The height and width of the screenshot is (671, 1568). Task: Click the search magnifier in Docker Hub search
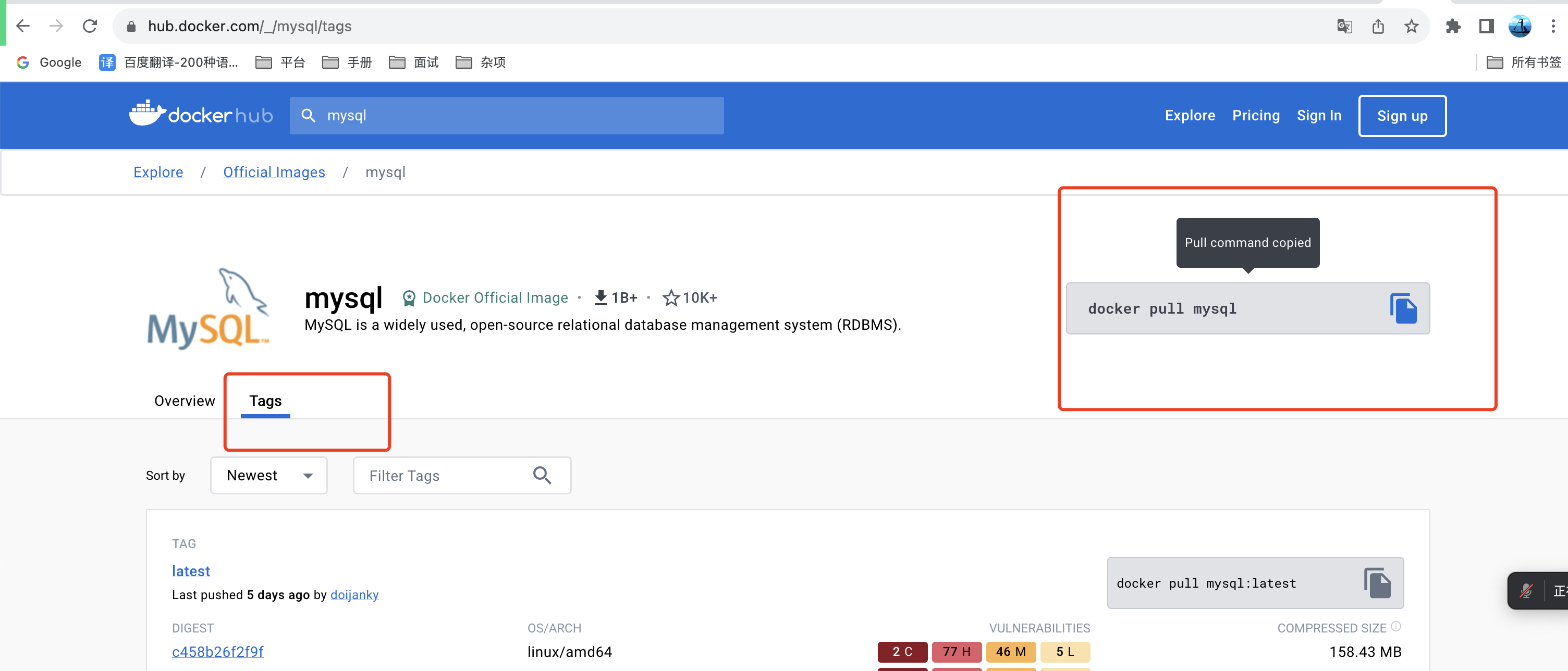coord(308,116)
